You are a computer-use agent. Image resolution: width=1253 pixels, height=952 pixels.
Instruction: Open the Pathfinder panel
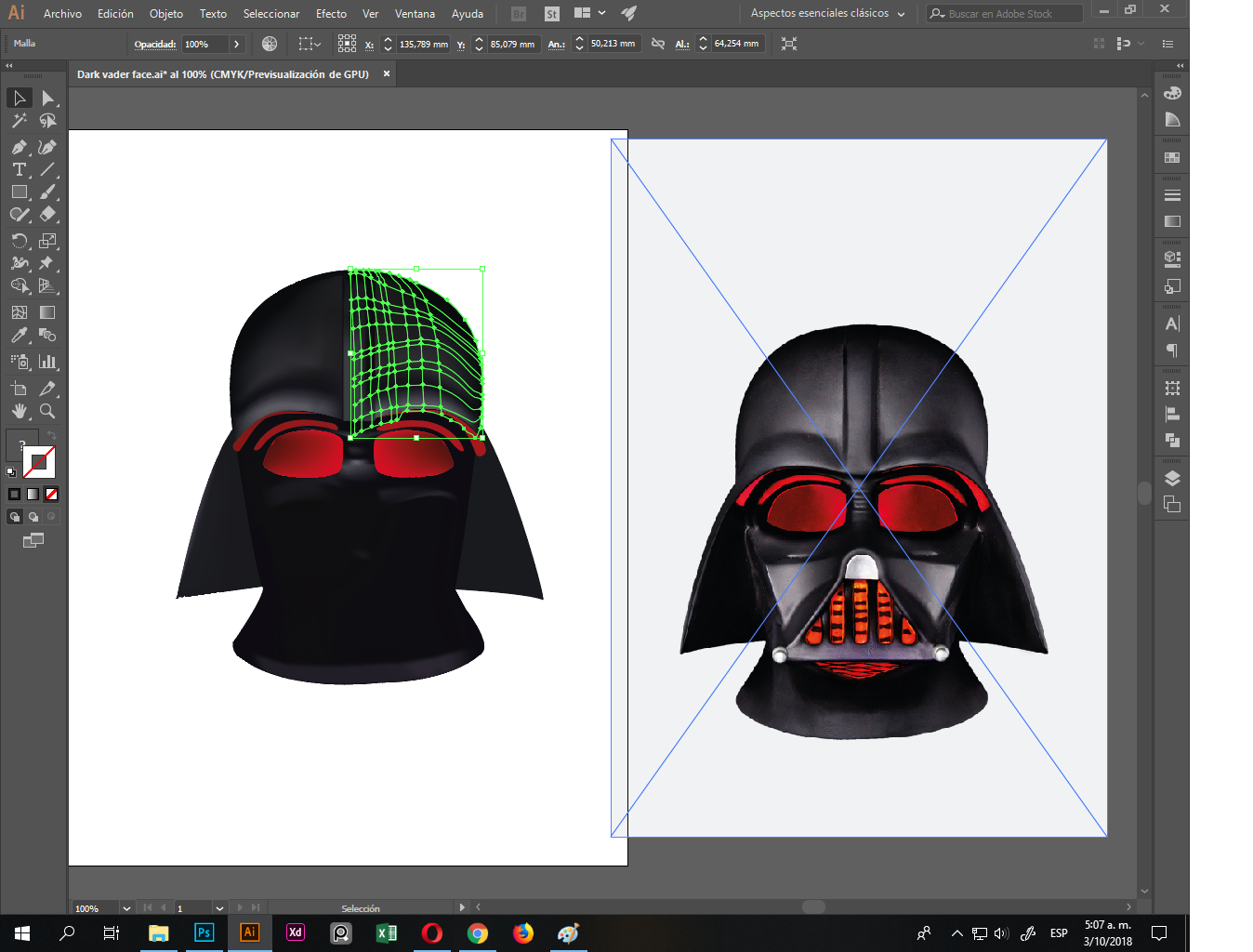(1172, 440)
